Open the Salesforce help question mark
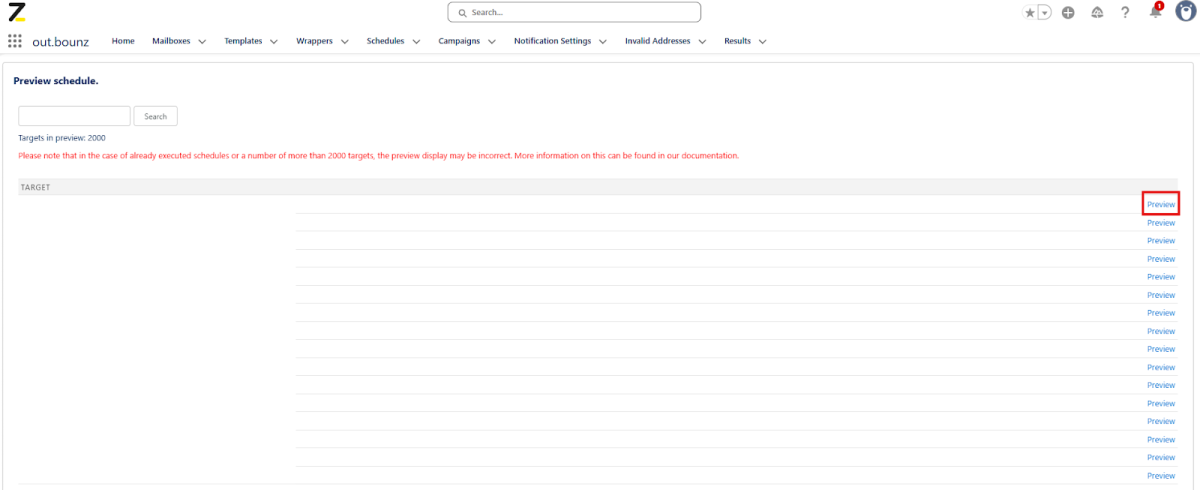1200x490 pixels. [x=1125, y=12]
